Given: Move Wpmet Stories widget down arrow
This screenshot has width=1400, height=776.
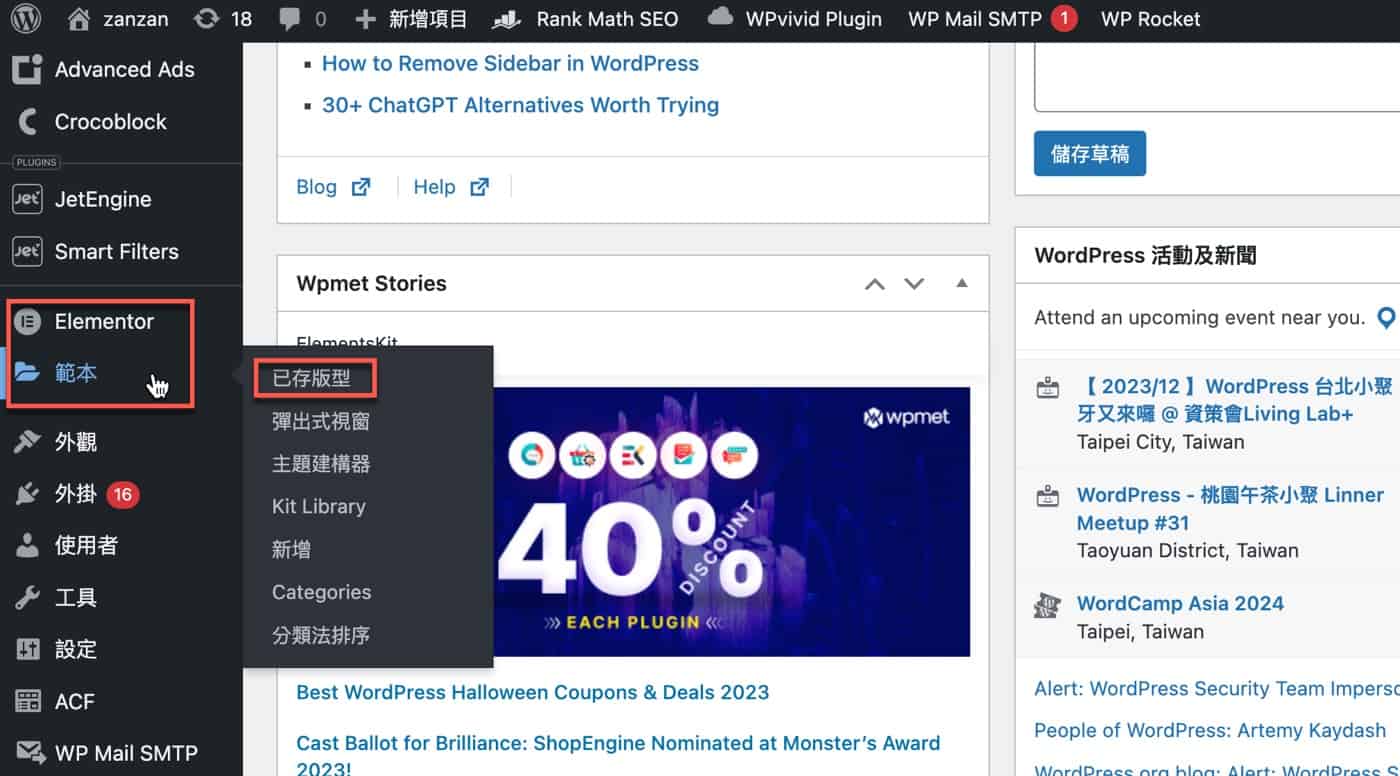Looking at the screenshot, I should tap(914, 284).
